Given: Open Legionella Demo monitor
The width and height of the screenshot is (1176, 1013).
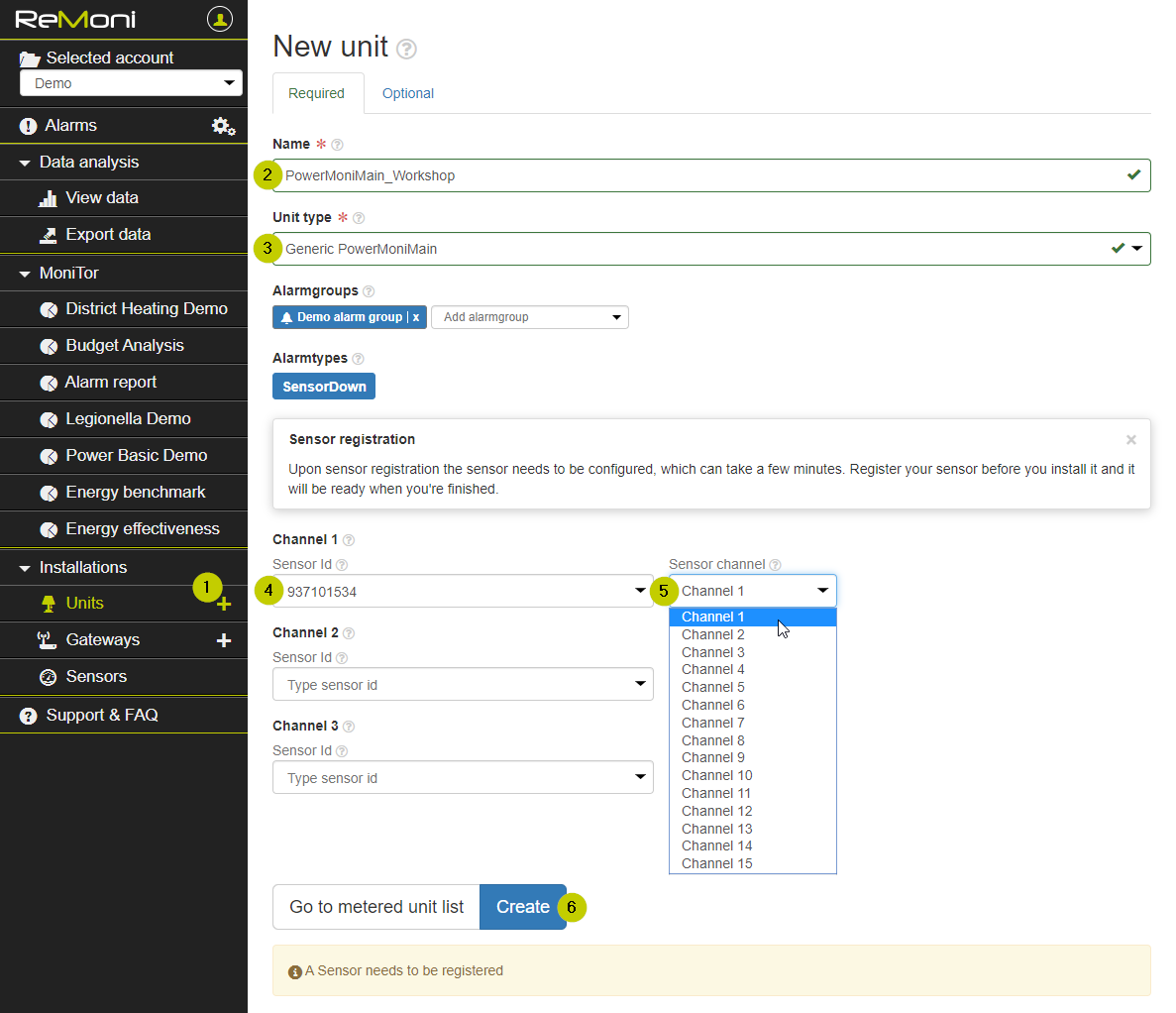Looking at the screenshot, I should [124, 419].
